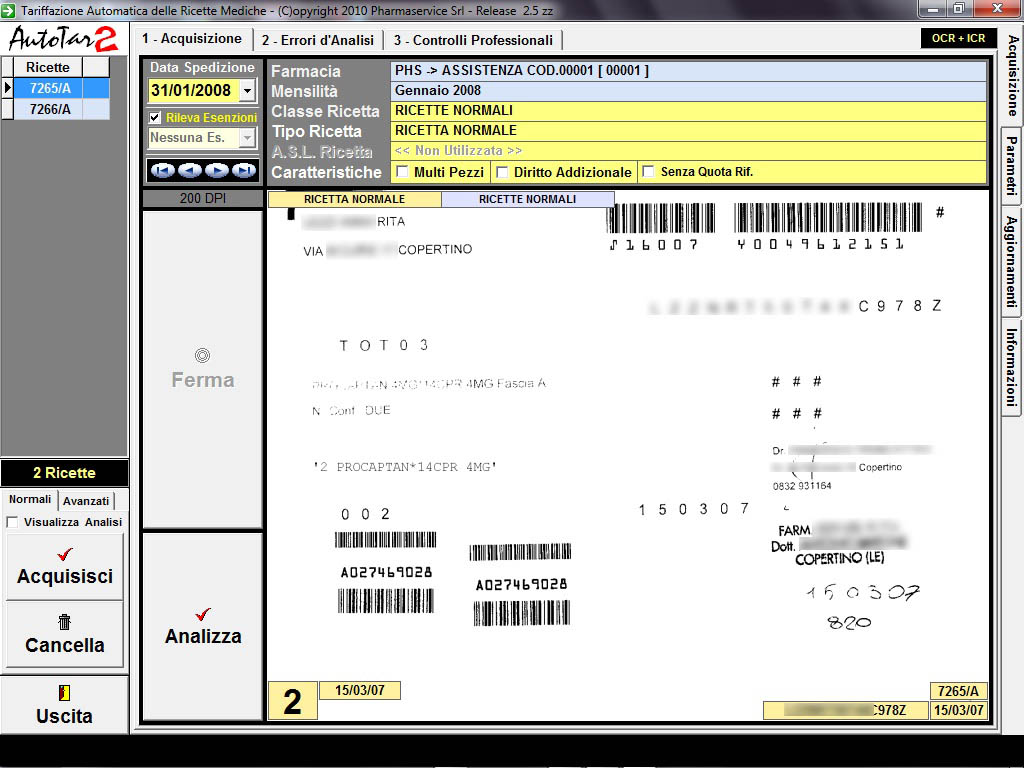This screenshot has height=768, width=1024.
Task: Open the Controlli Professionali tab
Action: pyautogui.click(x=472, y=40)
